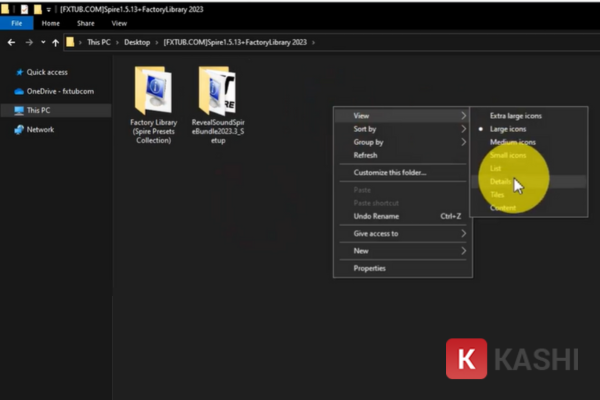This screenshot has height=400, width=600.
Task: Switch to Medium icons view
Action: click(513, 142)
